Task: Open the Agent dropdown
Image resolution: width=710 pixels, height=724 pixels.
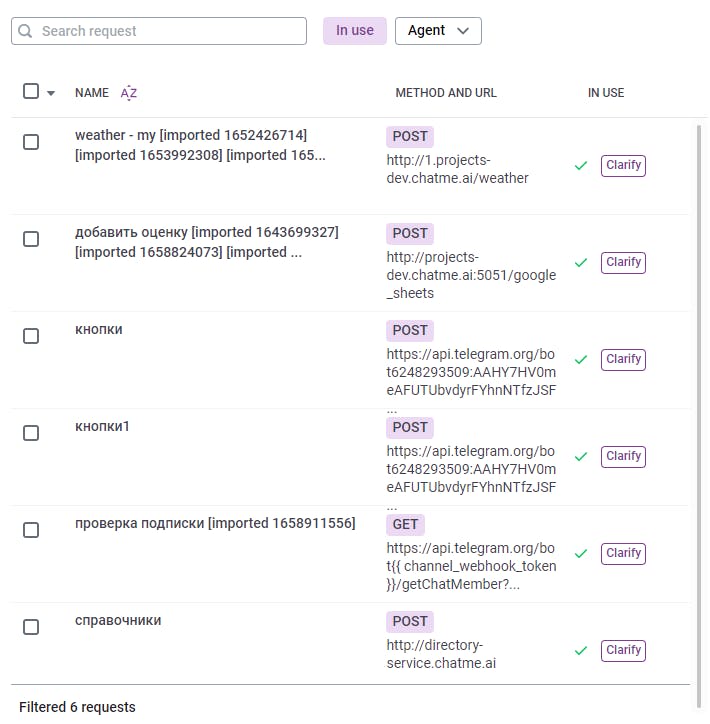Action: (438, 31)
